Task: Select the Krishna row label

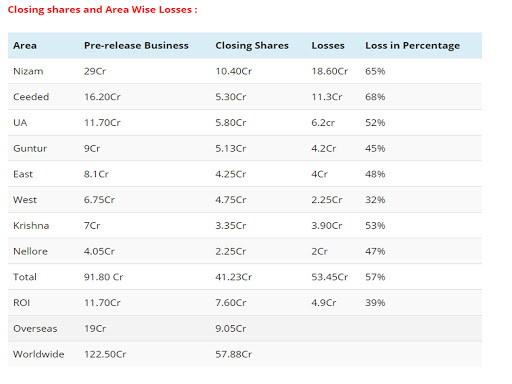Action: [x=31, y=225]
